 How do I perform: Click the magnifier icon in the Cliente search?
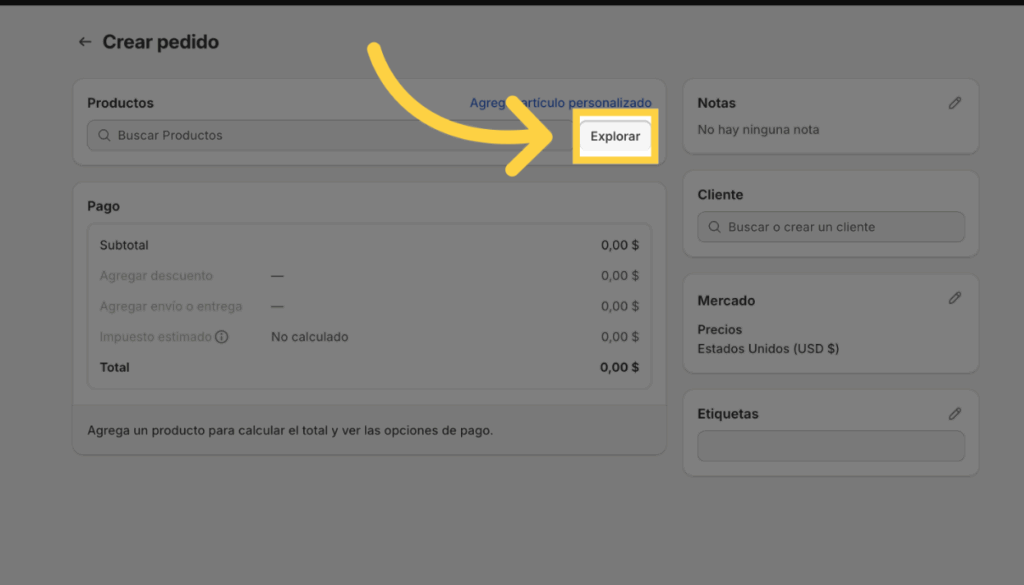(714, 227)
